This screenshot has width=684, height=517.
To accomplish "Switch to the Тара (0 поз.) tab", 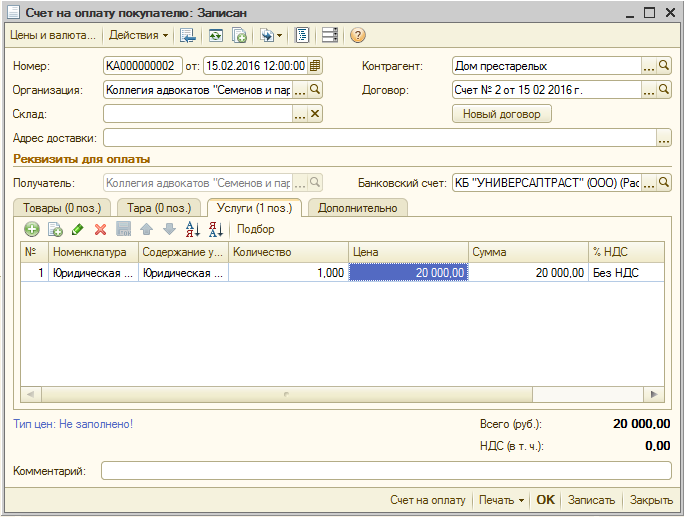I will [159, 208].
